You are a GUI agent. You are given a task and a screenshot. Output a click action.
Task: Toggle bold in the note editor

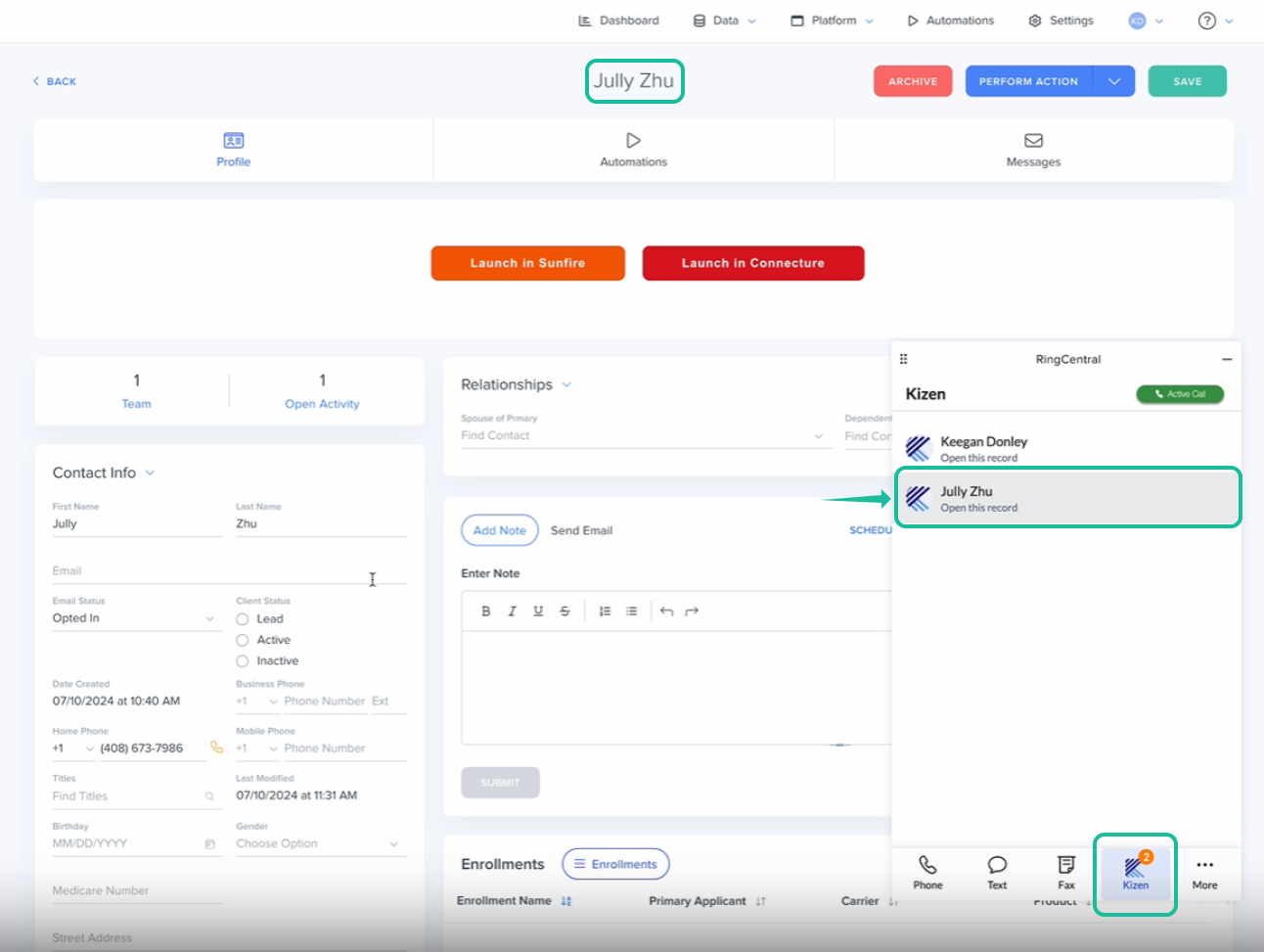pos(486,612)
